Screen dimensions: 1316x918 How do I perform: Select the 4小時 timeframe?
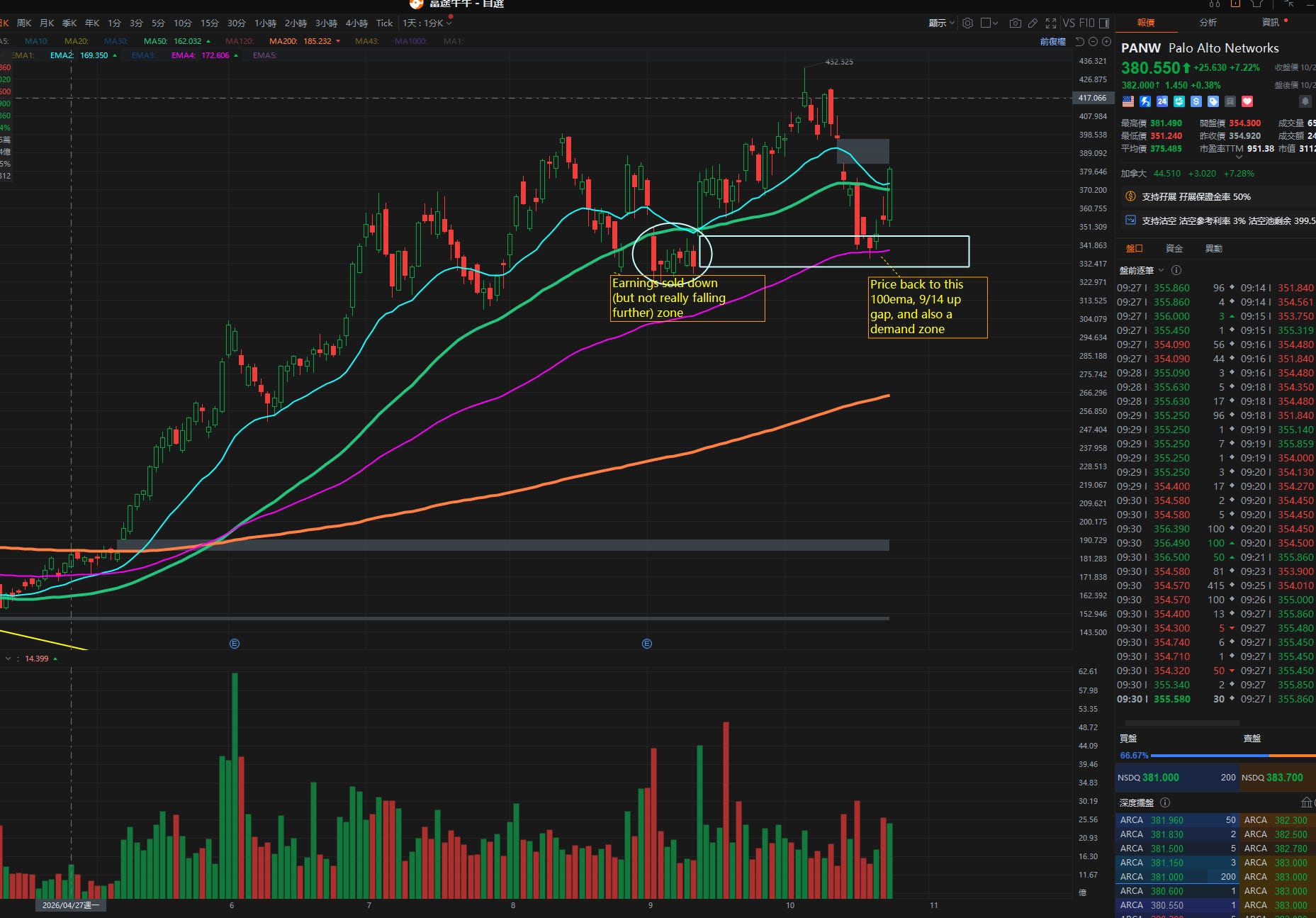(356, 23)
